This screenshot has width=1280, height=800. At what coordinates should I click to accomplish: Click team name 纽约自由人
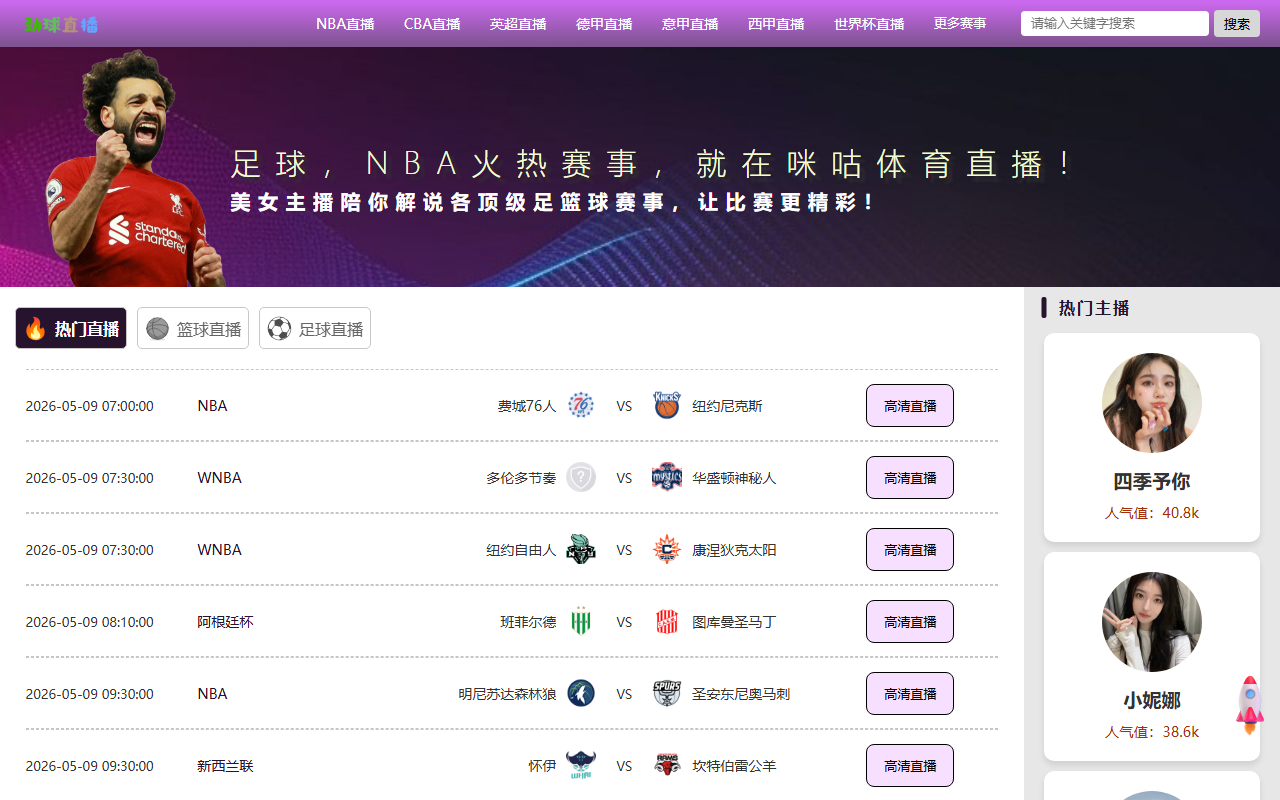(x=521, y=550)
